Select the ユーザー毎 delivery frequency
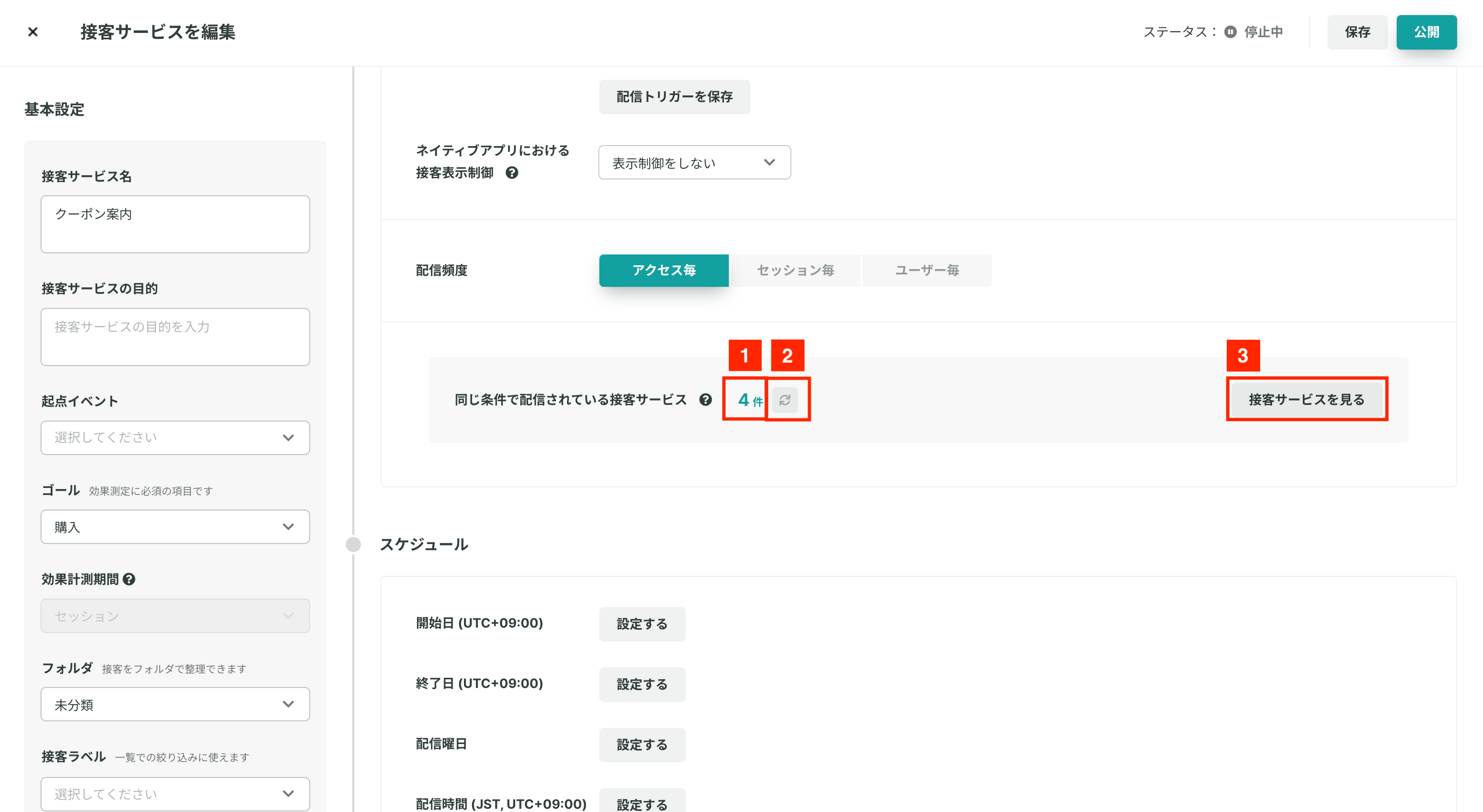This screenshot has height=812, width=1483. pos(927,271)
